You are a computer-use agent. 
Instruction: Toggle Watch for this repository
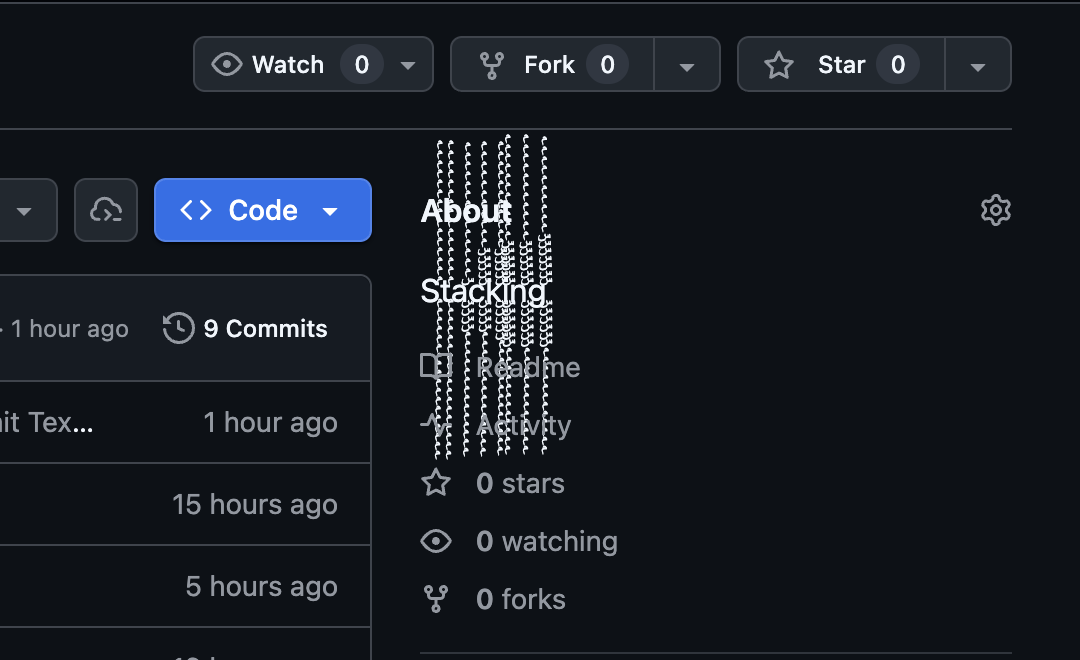(x=288, y=65)
